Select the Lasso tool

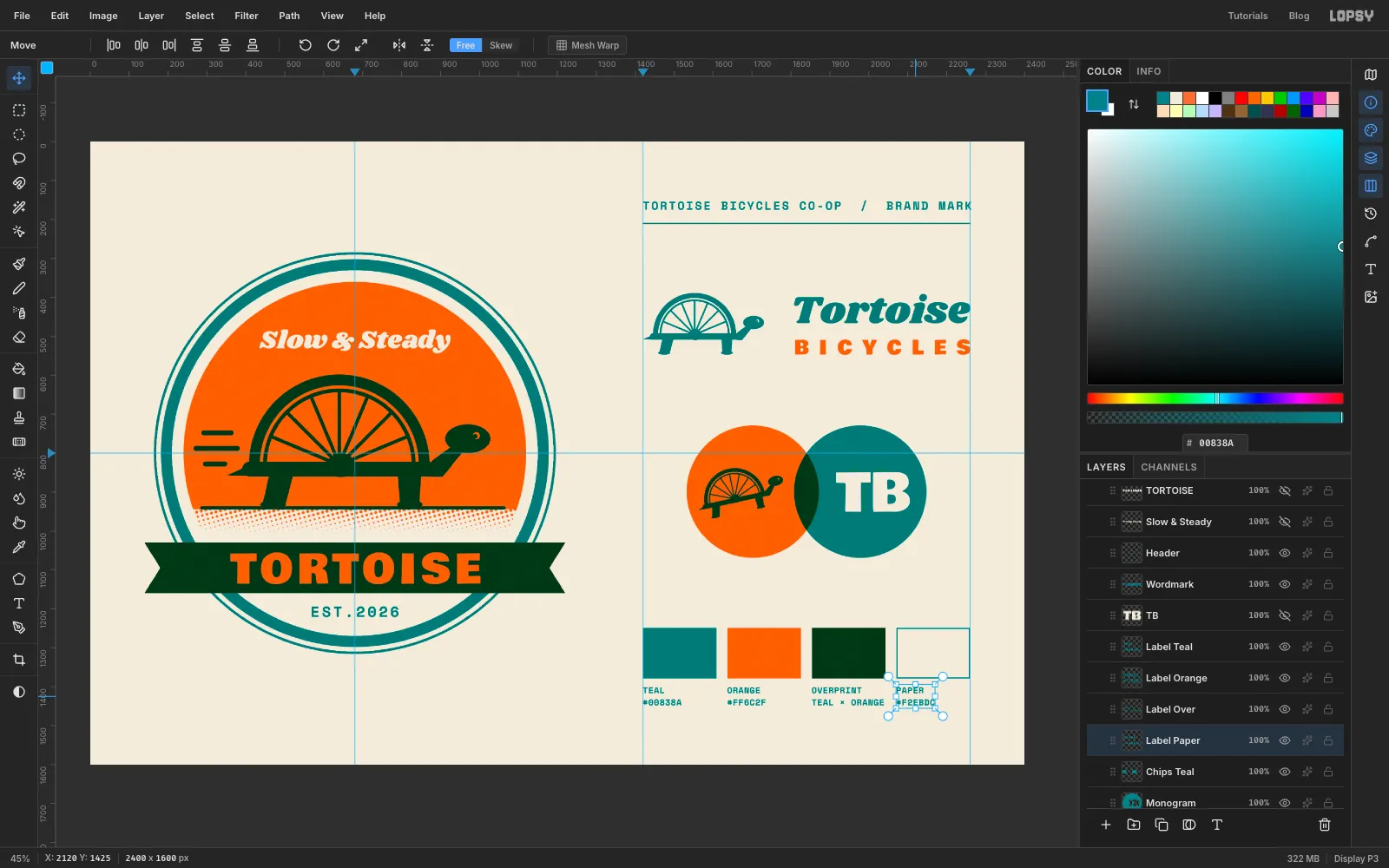[19, 159]
